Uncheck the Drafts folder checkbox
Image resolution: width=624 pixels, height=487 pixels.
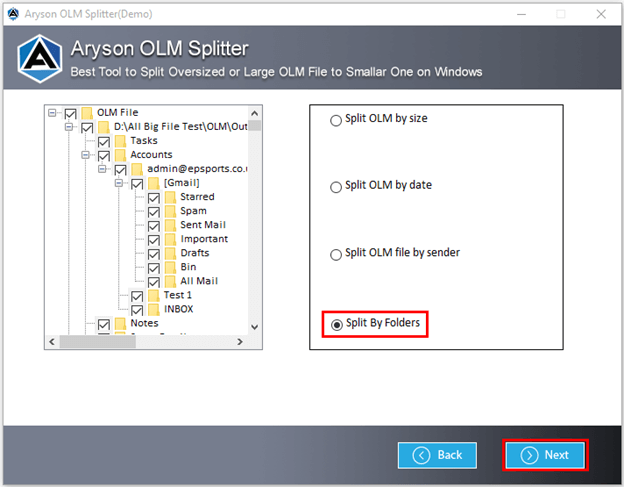point(154,254)
